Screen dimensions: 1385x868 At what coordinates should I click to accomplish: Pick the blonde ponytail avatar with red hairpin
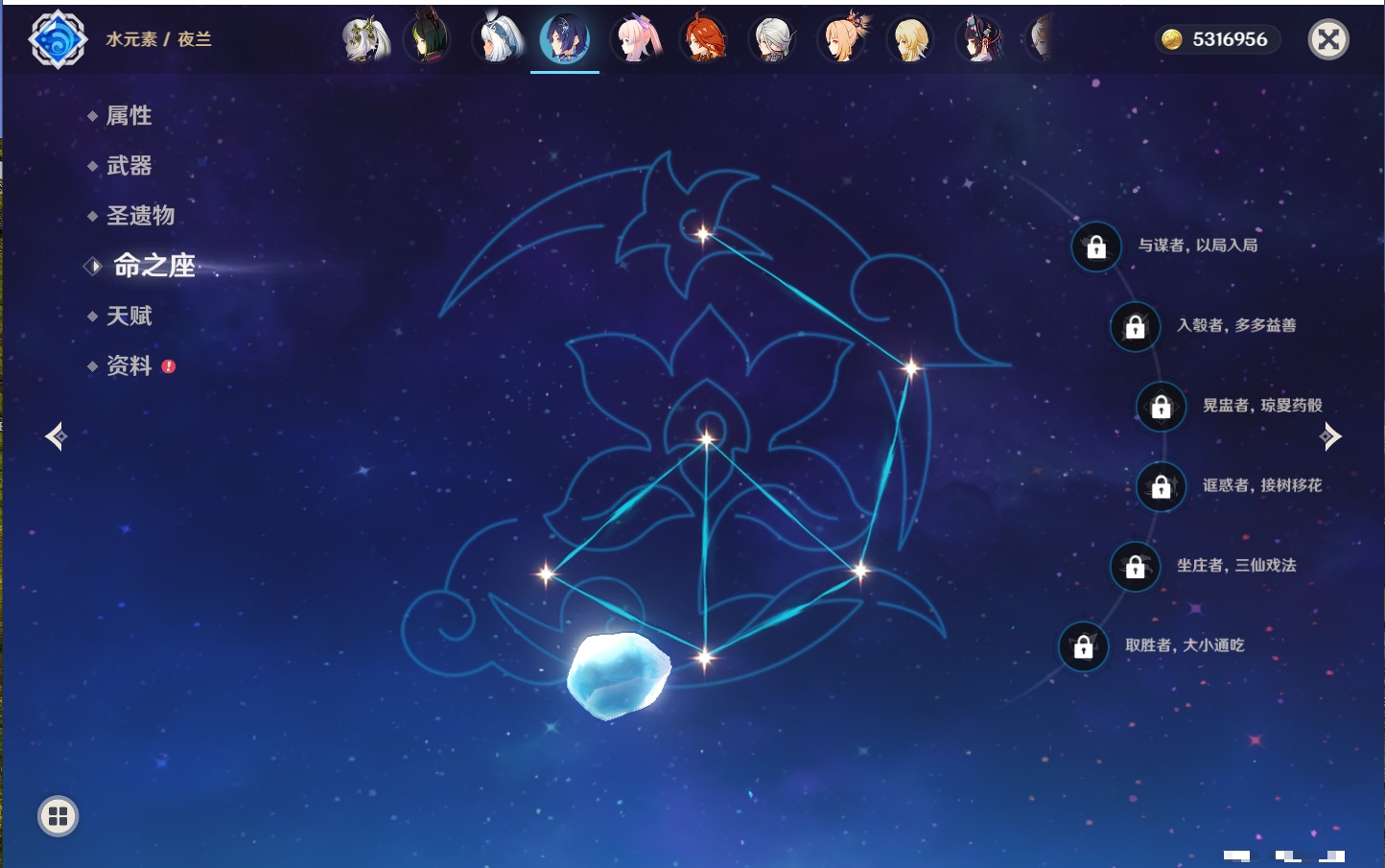[x=843, y=39]
